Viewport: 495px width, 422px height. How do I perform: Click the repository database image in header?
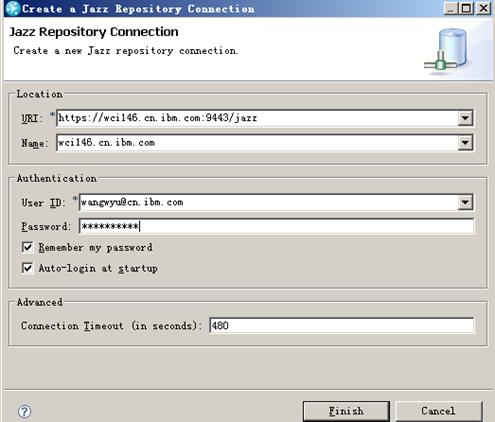coord(447,51)
